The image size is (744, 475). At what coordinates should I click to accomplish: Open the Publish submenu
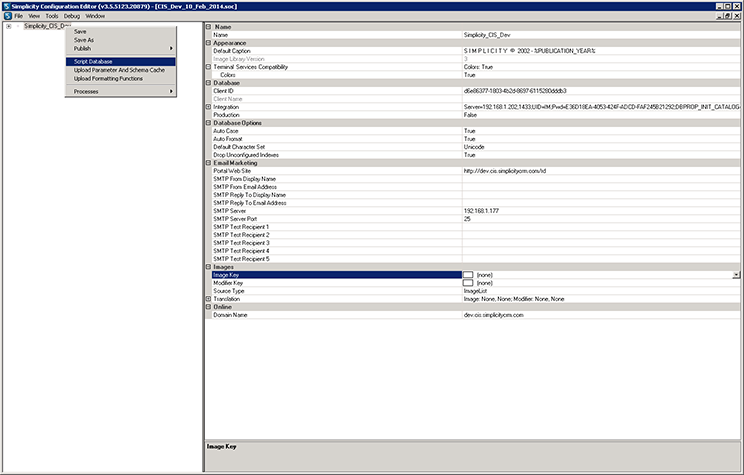click(x=121, y=48)
